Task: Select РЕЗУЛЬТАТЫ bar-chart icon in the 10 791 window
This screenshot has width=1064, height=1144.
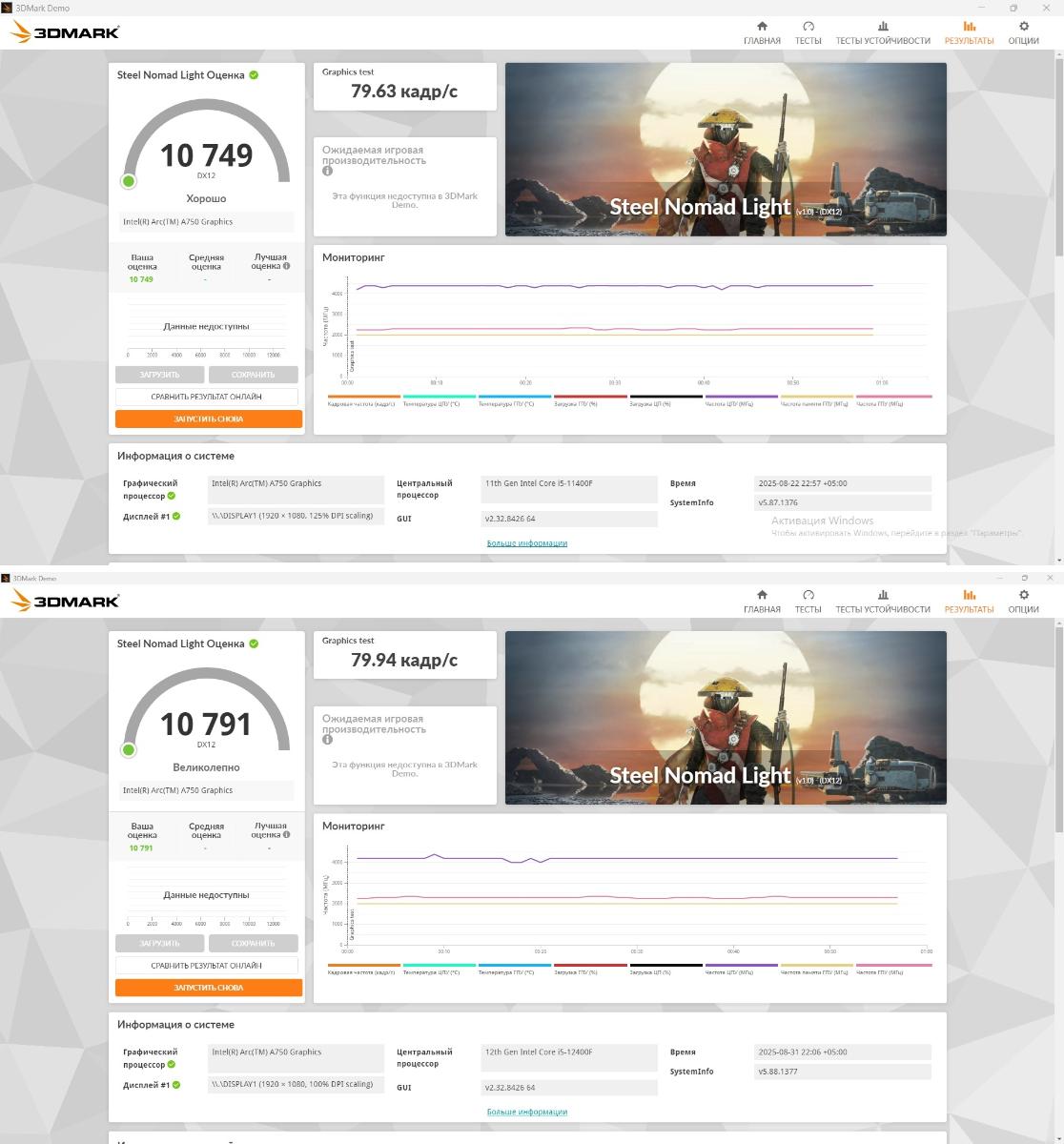Action: (x=970, y=595)
